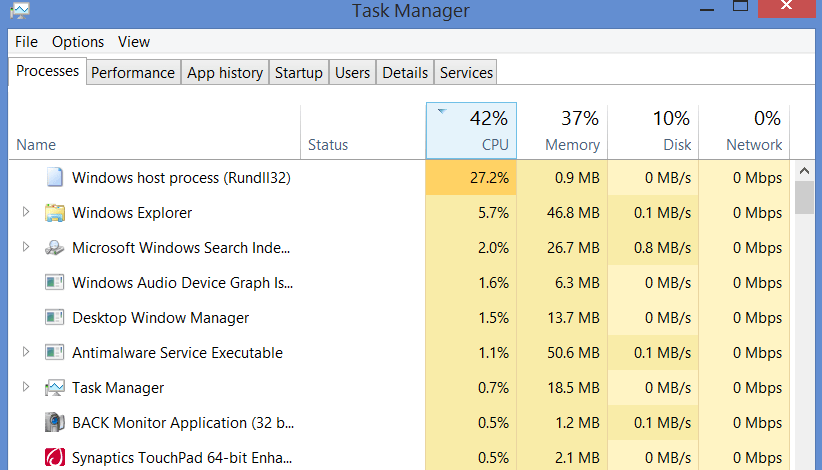Click the Antimalware Service Executable icon
The image size is (822, 470).
click(55, 353)
